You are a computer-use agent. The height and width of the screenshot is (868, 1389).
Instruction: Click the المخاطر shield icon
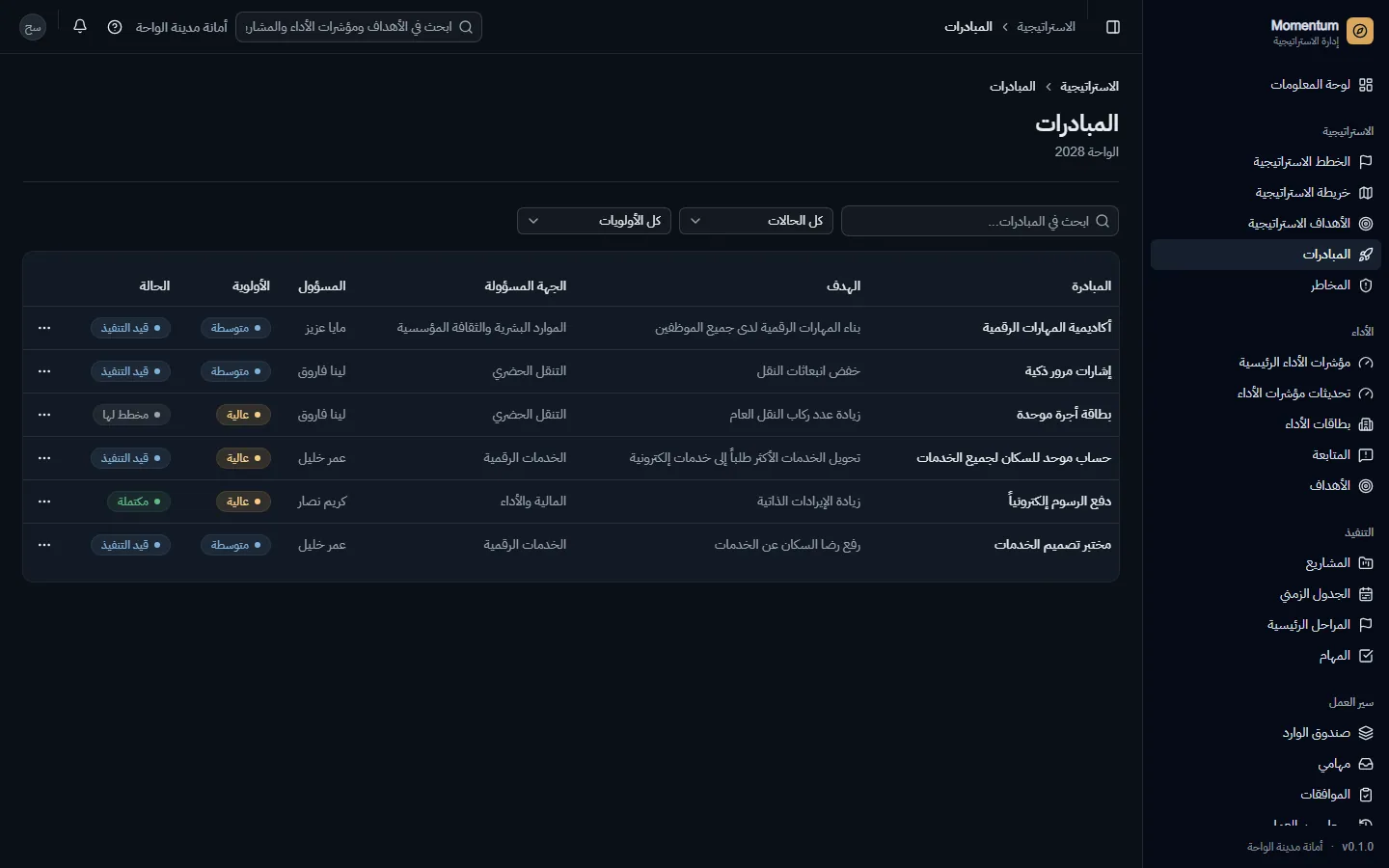[1366, 285]
